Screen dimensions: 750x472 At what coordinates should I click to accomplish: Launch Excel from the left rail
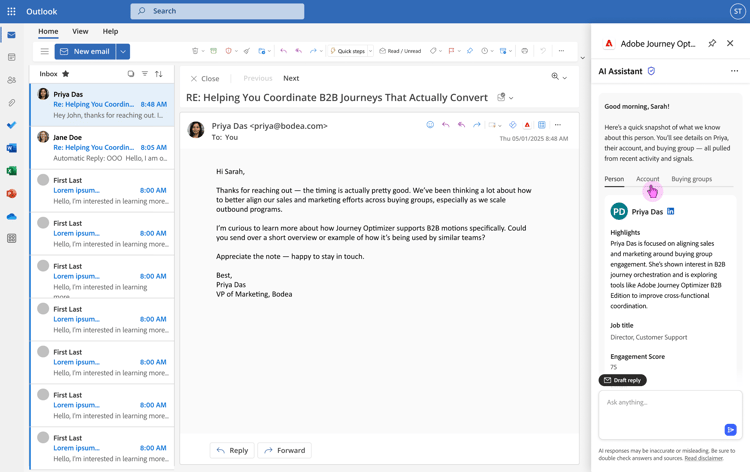coord(12,171)
